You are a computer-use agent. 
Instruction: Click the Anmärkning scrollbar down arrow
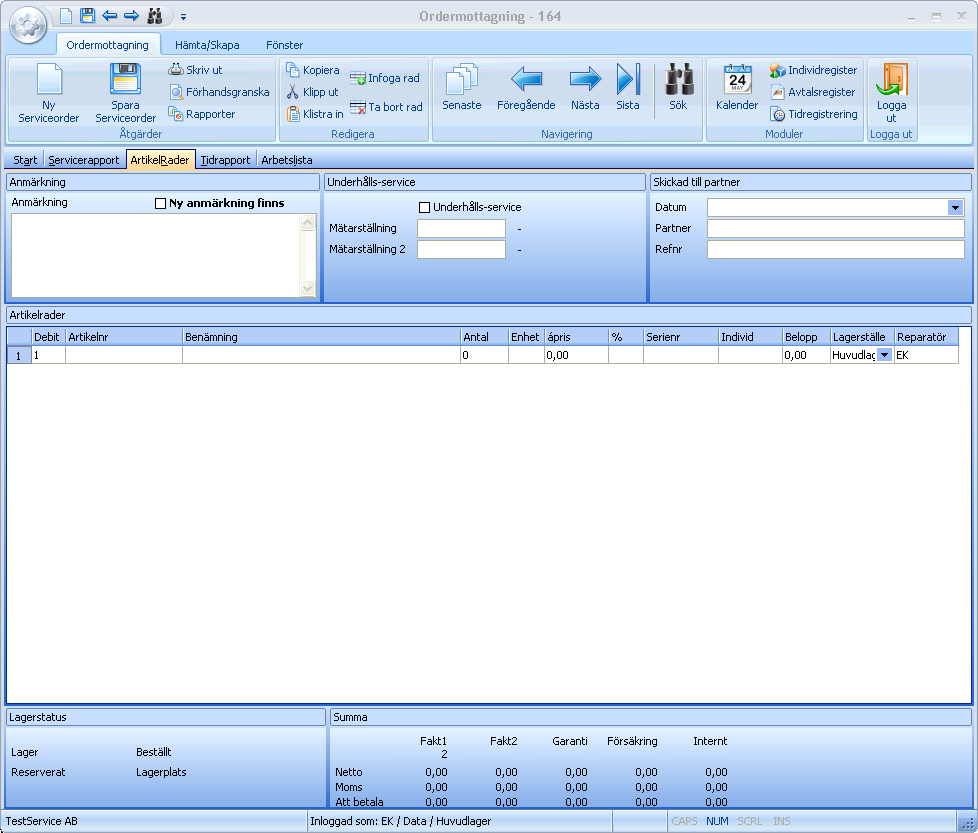(x=307, y=289)
